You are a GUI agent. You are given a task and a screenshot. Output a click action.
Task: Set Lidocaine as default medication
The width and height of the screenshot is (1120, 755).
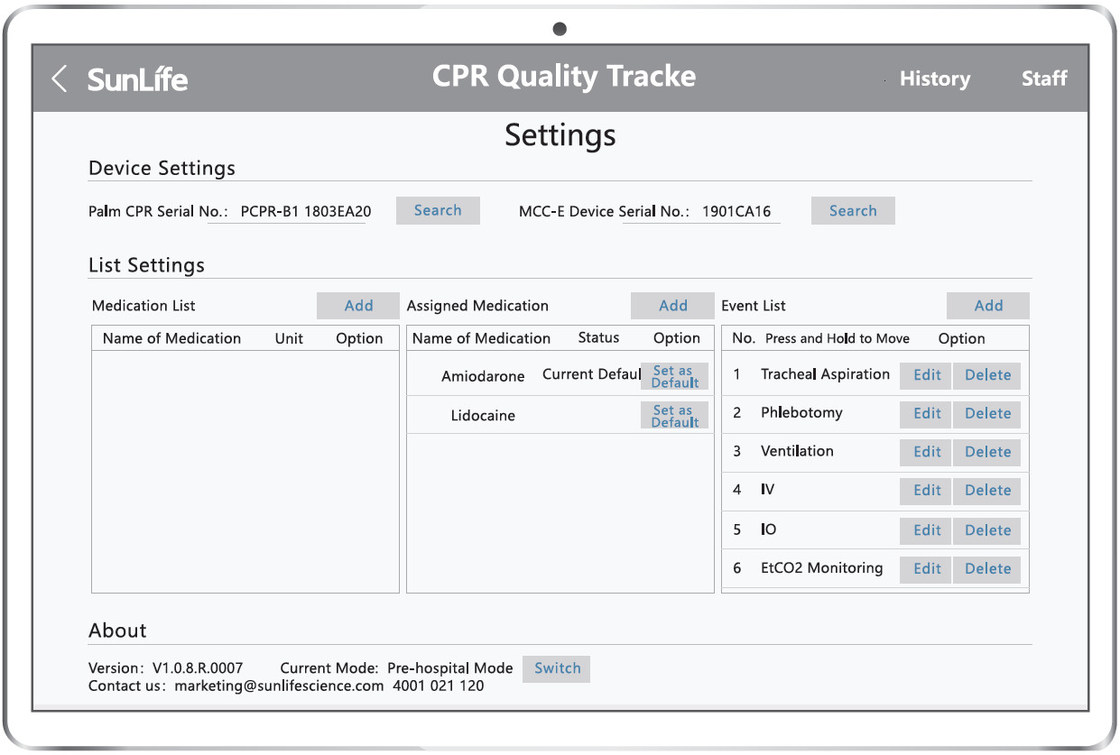[674, 416]
